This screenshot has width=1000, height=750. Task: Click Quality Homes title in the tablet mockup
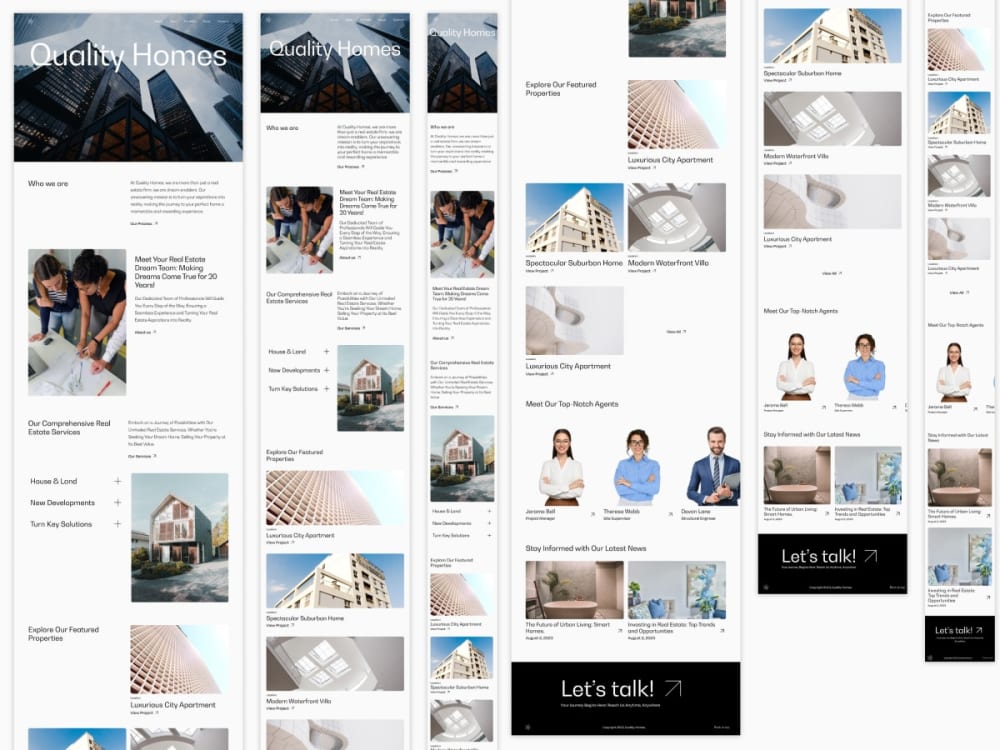tap(335, 49)
